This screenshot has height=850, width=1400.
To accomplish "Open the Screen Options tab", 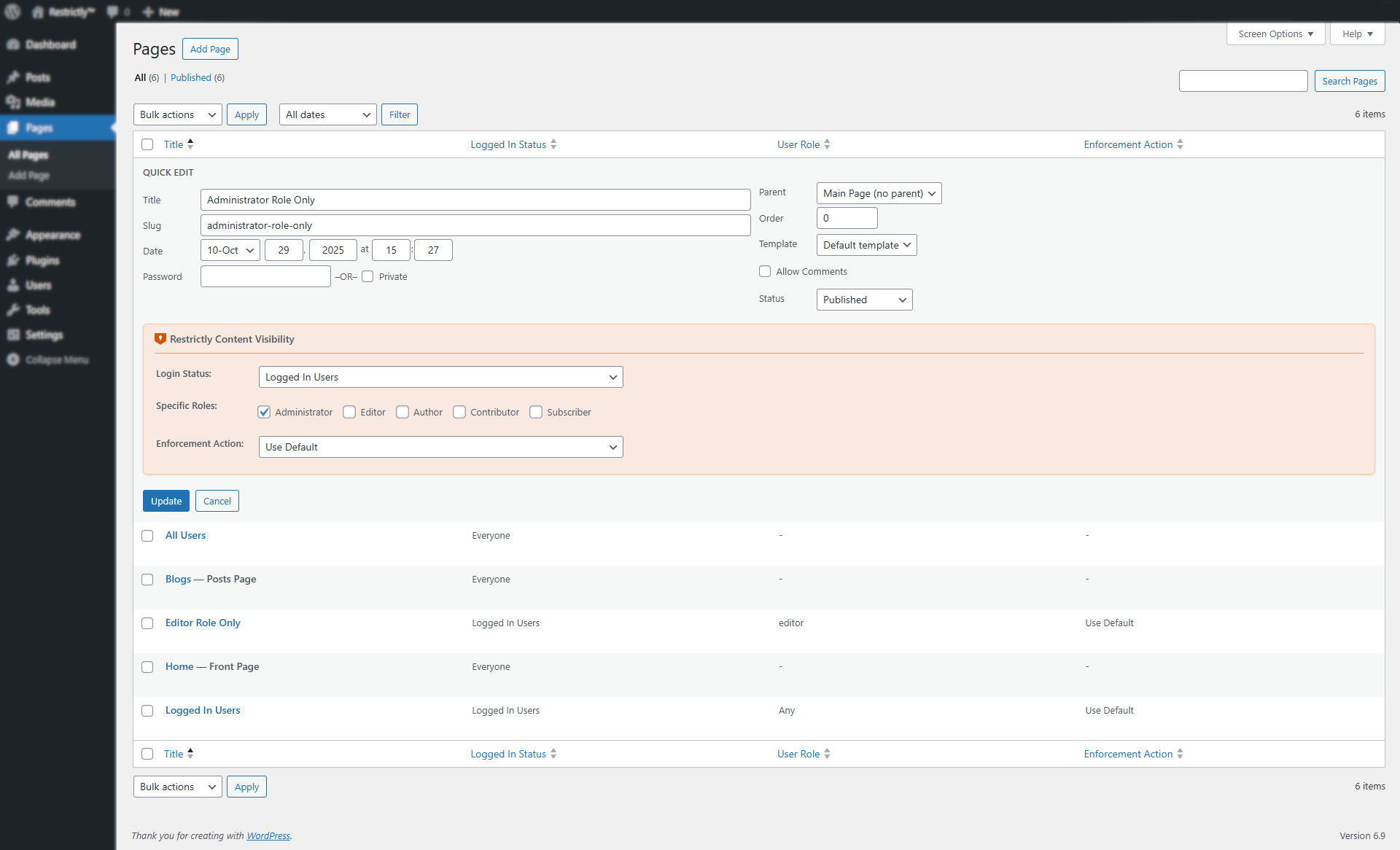I will pyautogui.click(x=1275, y=34).
